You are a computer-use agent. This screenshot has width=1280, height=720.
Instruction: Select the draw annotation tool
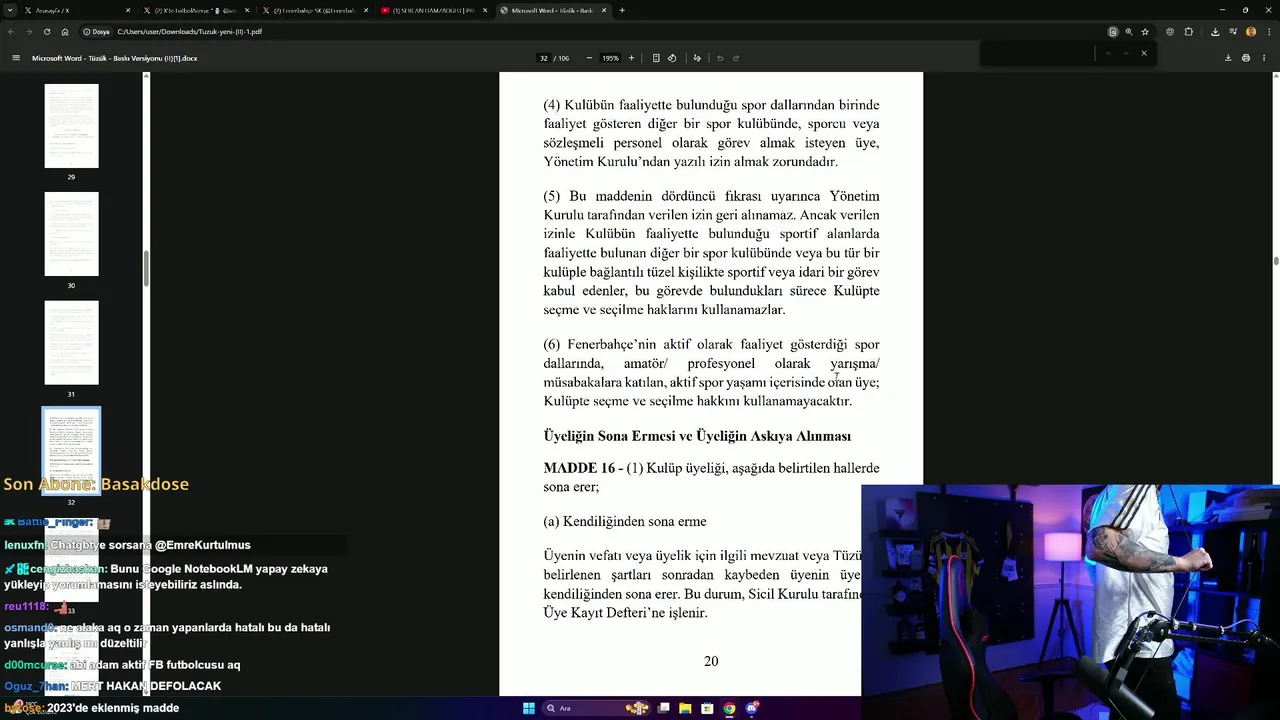[697, 58]
